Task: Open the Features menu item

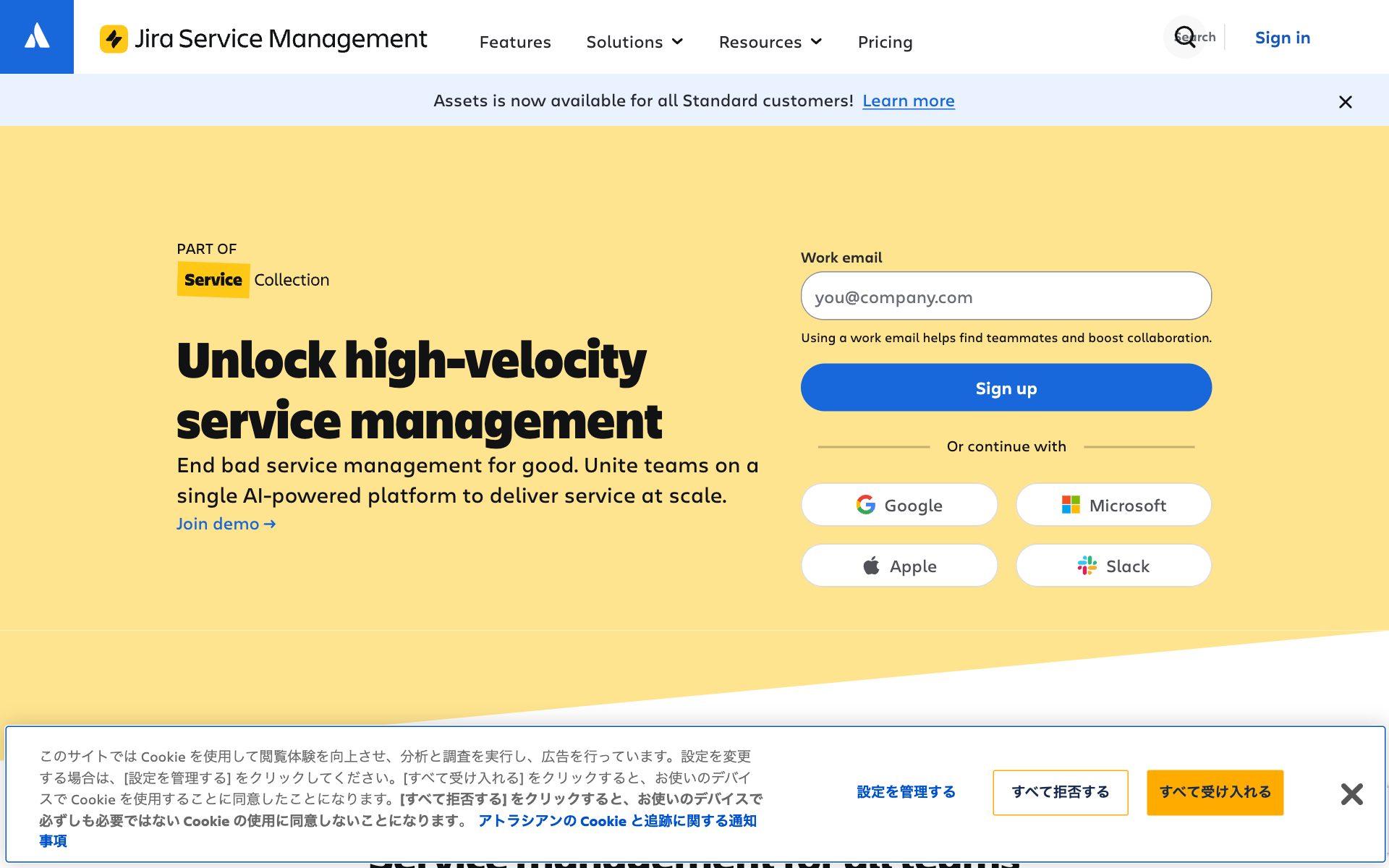Action: [515, 42]
